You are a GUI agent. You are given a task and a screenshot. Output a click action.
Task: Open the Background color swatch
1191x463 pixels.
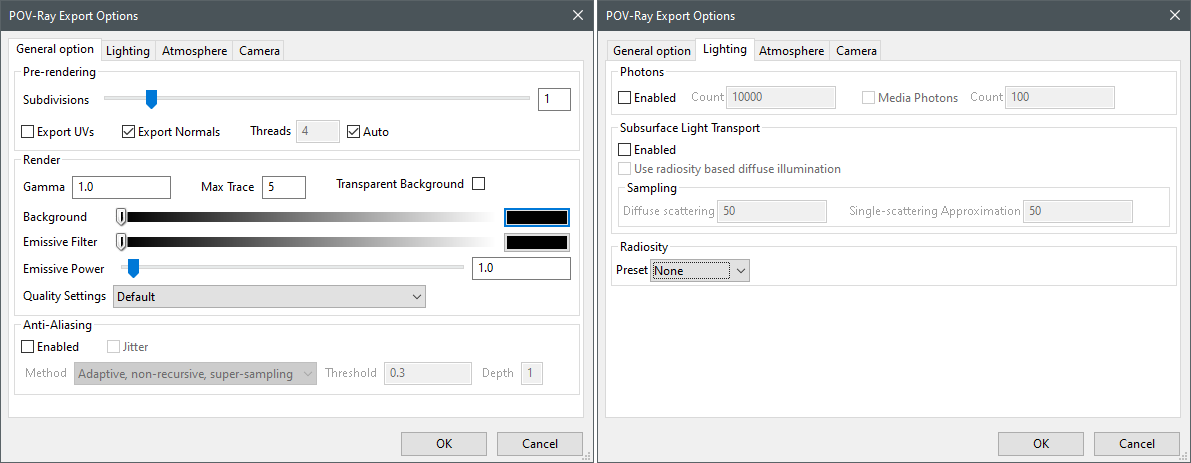(537, 217)
